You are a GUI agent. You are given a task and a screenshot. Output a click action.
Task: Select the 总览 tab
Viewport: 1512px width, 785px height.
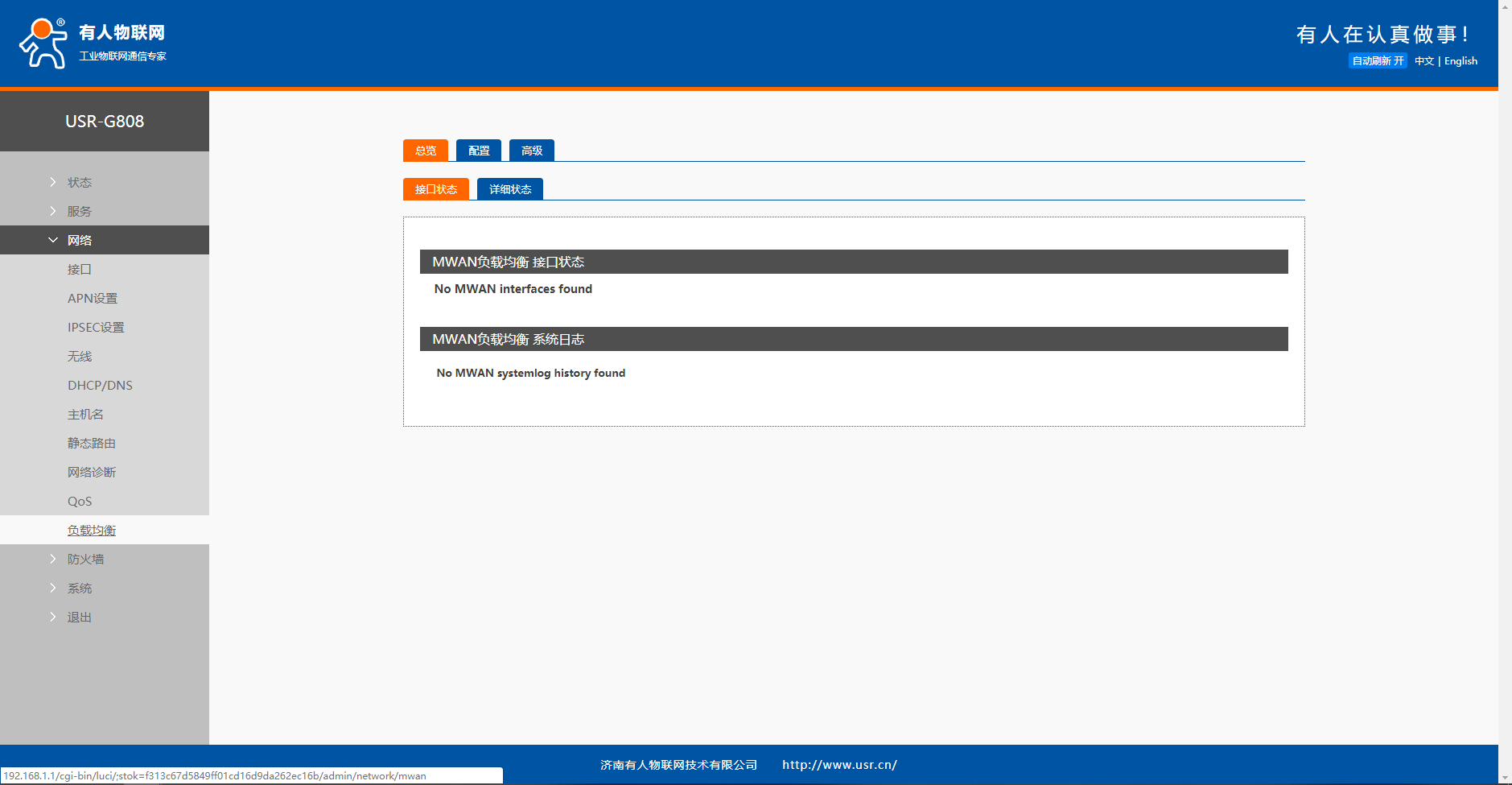click(x=426, y=151)
